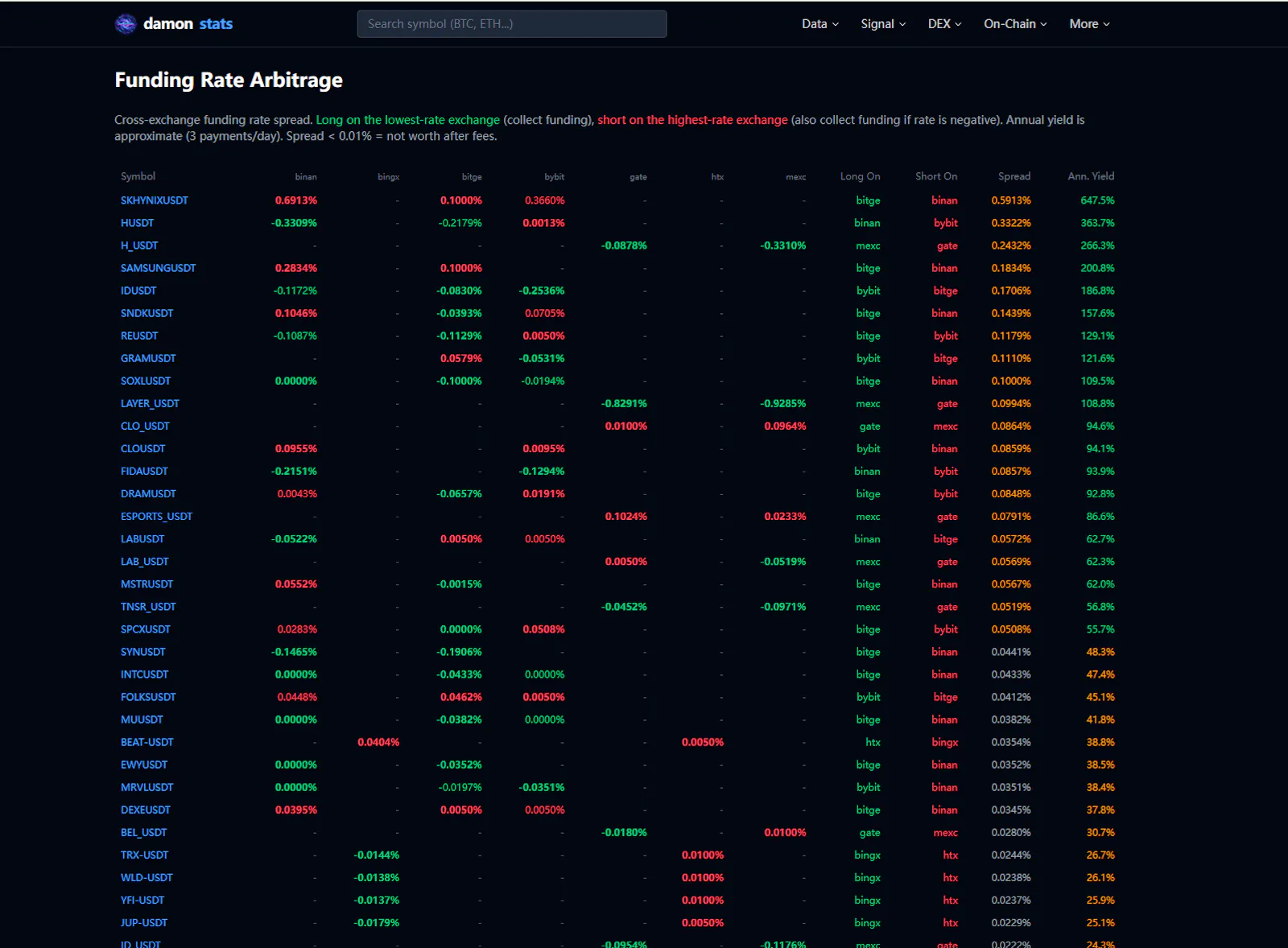
Task: Open the TRX-USDT symbol link
Action: 145,854
